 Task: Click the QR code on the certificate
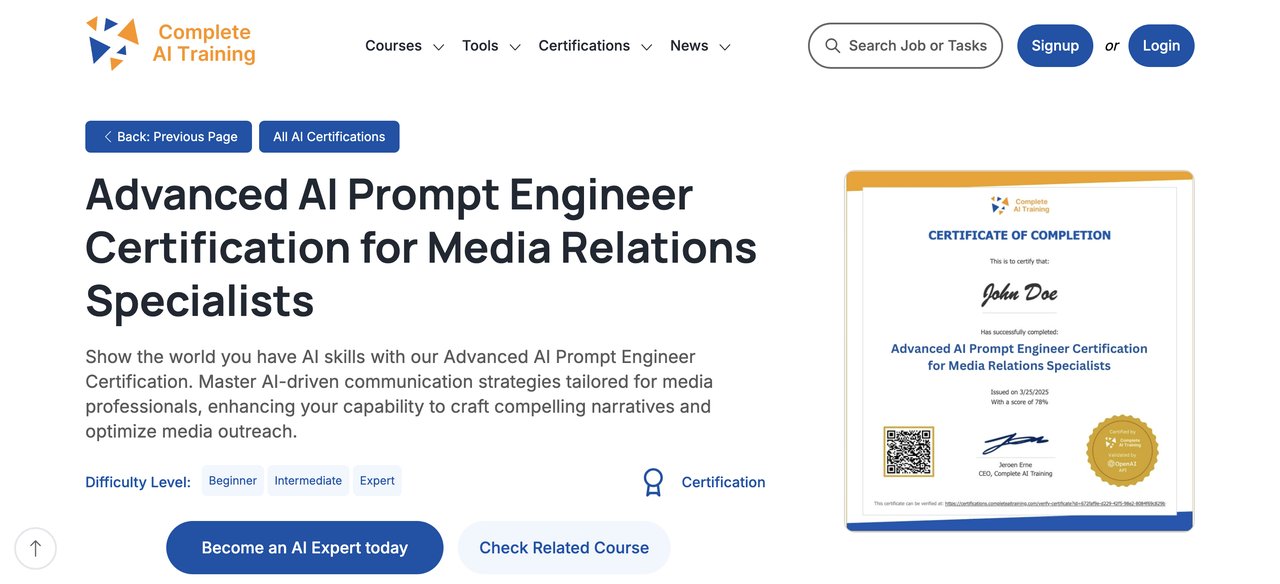point(908,451)
